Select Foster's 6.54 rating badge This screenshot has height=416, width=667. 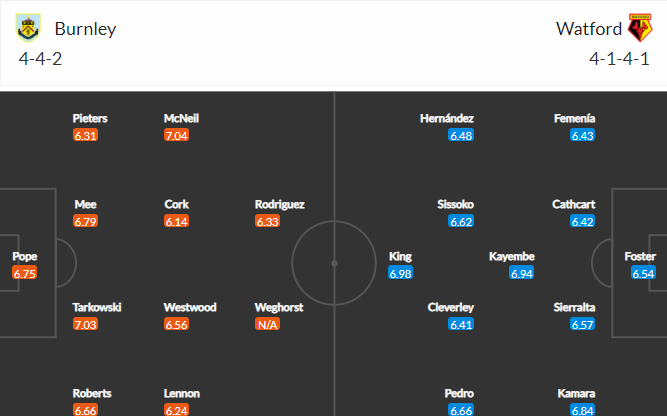tap(643, 274)
